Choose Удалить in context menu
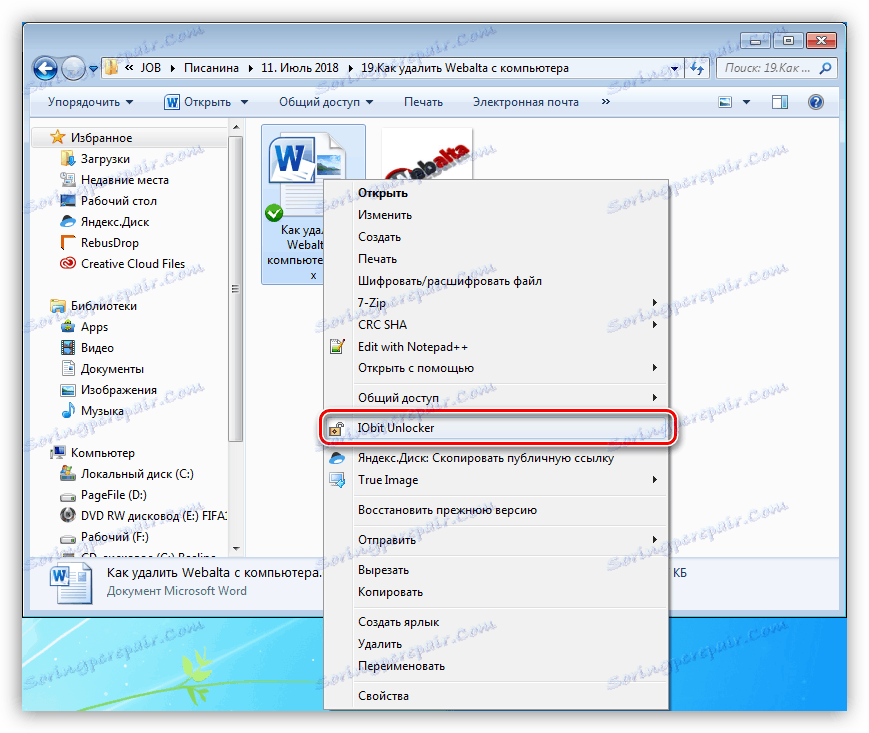The width and height of the screenshot is (869, 733). click(497, 644)
